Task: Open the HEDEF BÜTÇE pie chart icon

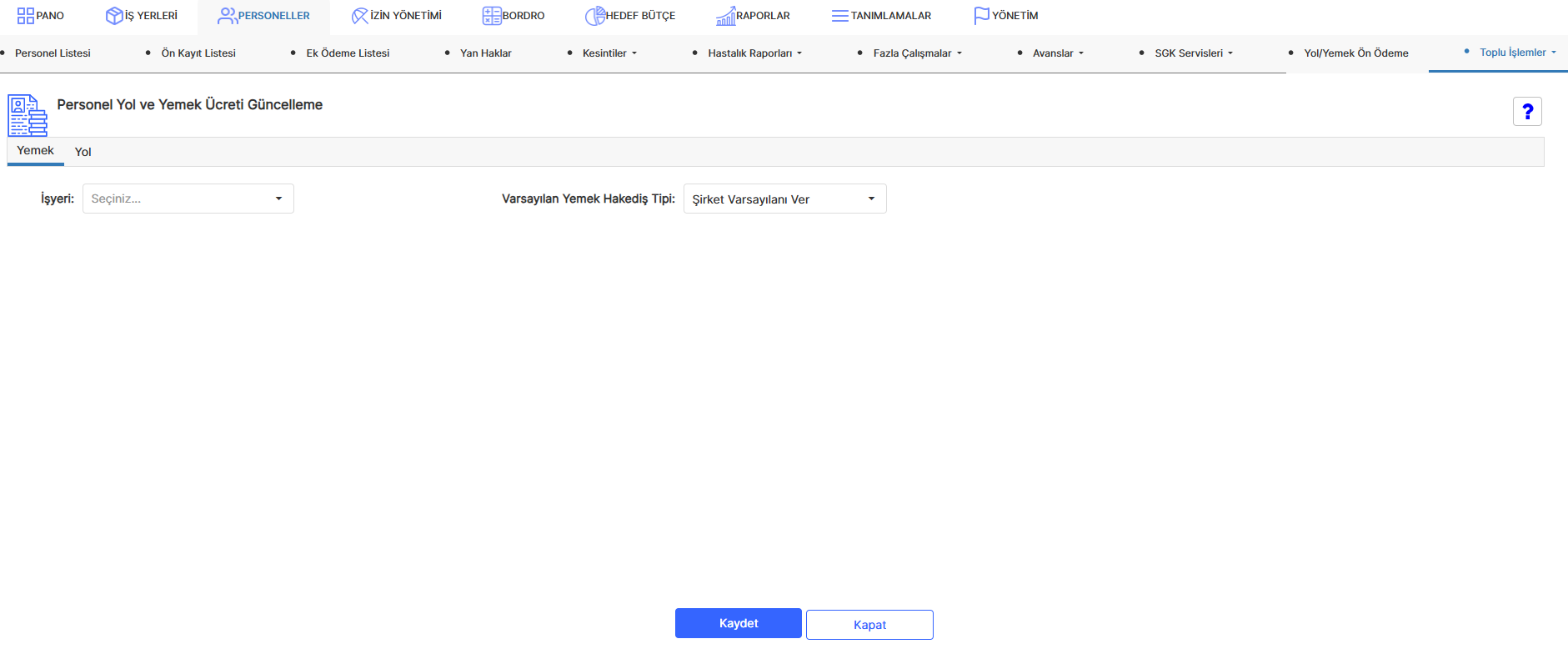Action: (595, 16)
